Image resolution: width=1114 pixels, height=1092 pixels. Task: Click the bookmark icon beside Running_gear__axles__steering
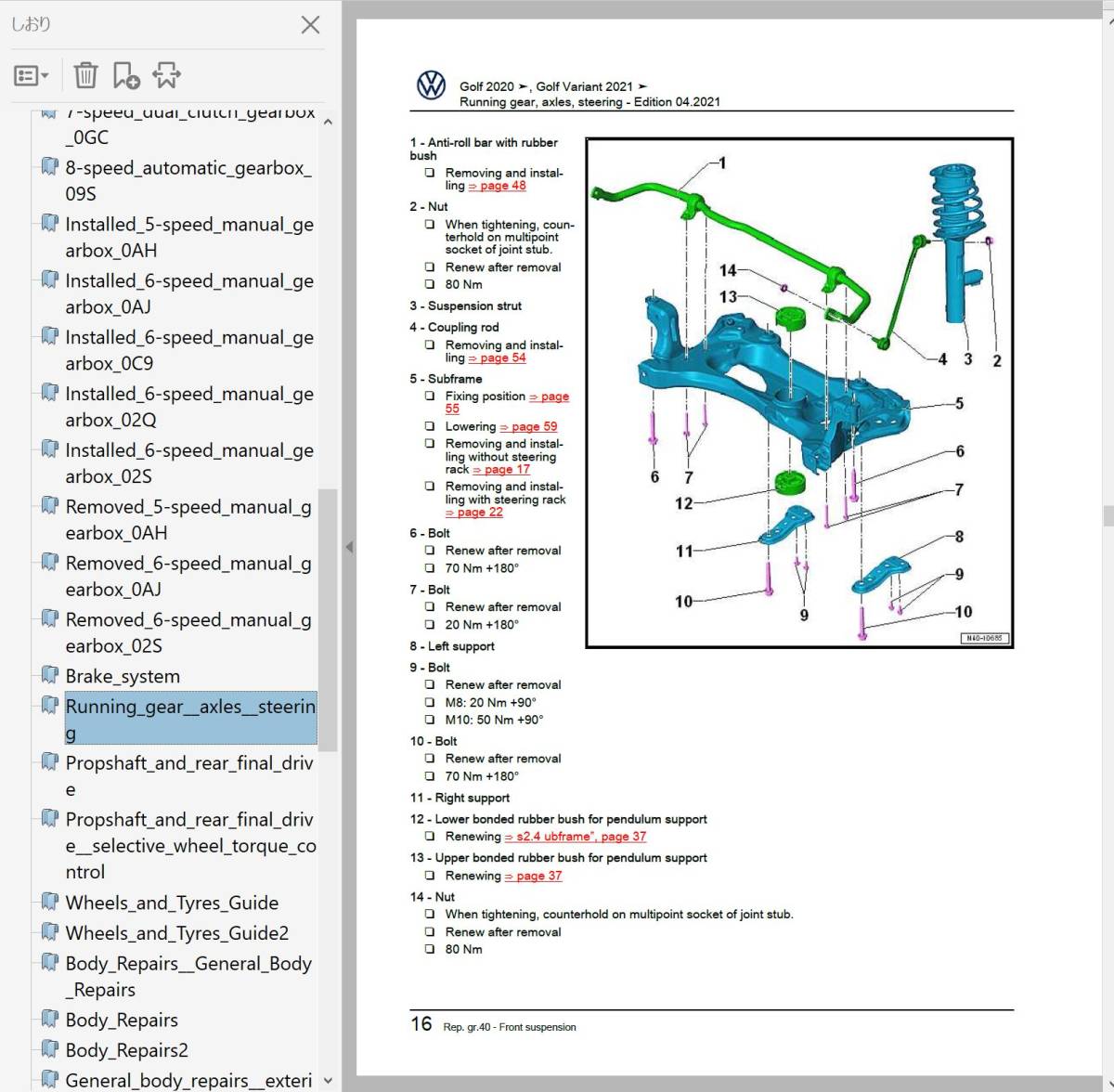[x=50, y=706]
